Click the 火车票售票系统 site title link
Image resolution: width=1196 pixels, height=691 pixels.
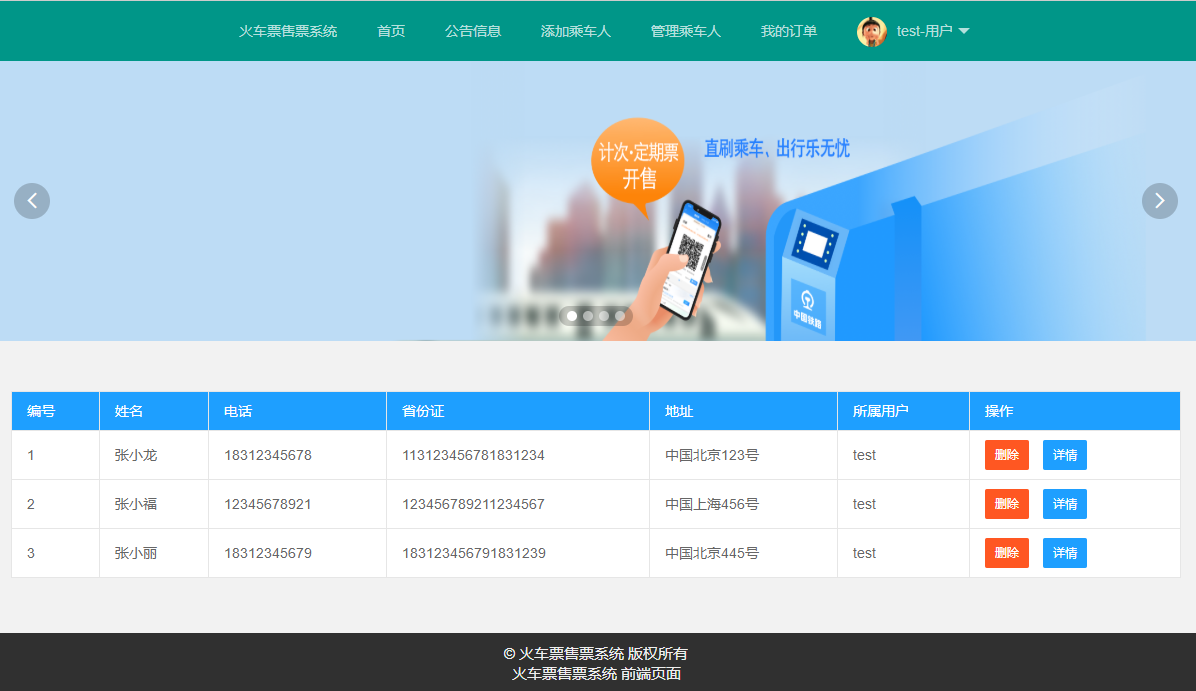point(287,31)
